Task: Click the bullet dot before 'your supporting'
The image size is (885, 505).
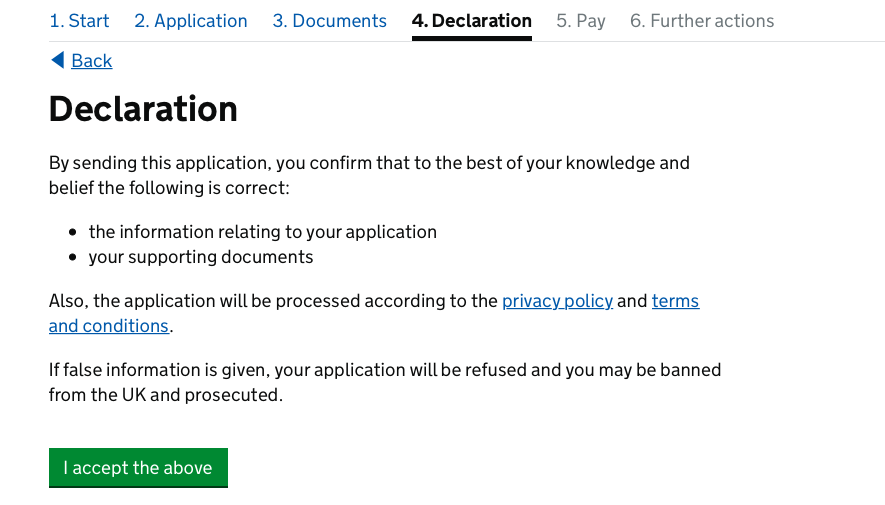Action: click(x=72, y=257)
